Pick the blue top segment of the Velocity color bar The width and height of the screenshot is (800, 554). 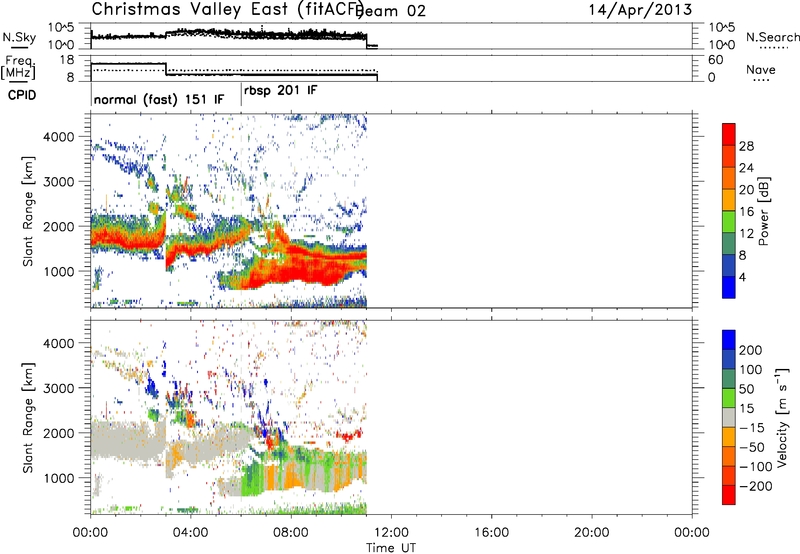coord(729,340)
